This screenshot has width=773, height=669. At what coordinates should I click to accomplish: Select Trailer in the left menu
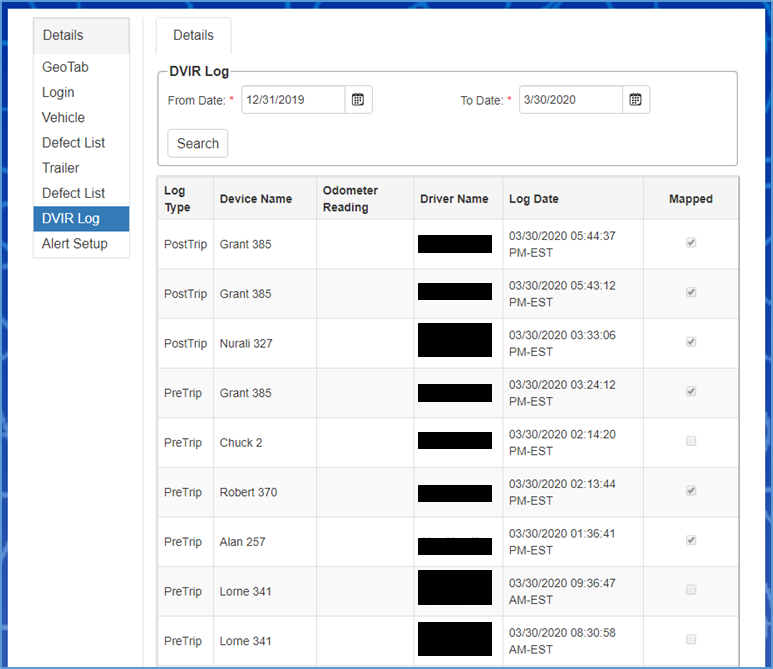point(61,168)
